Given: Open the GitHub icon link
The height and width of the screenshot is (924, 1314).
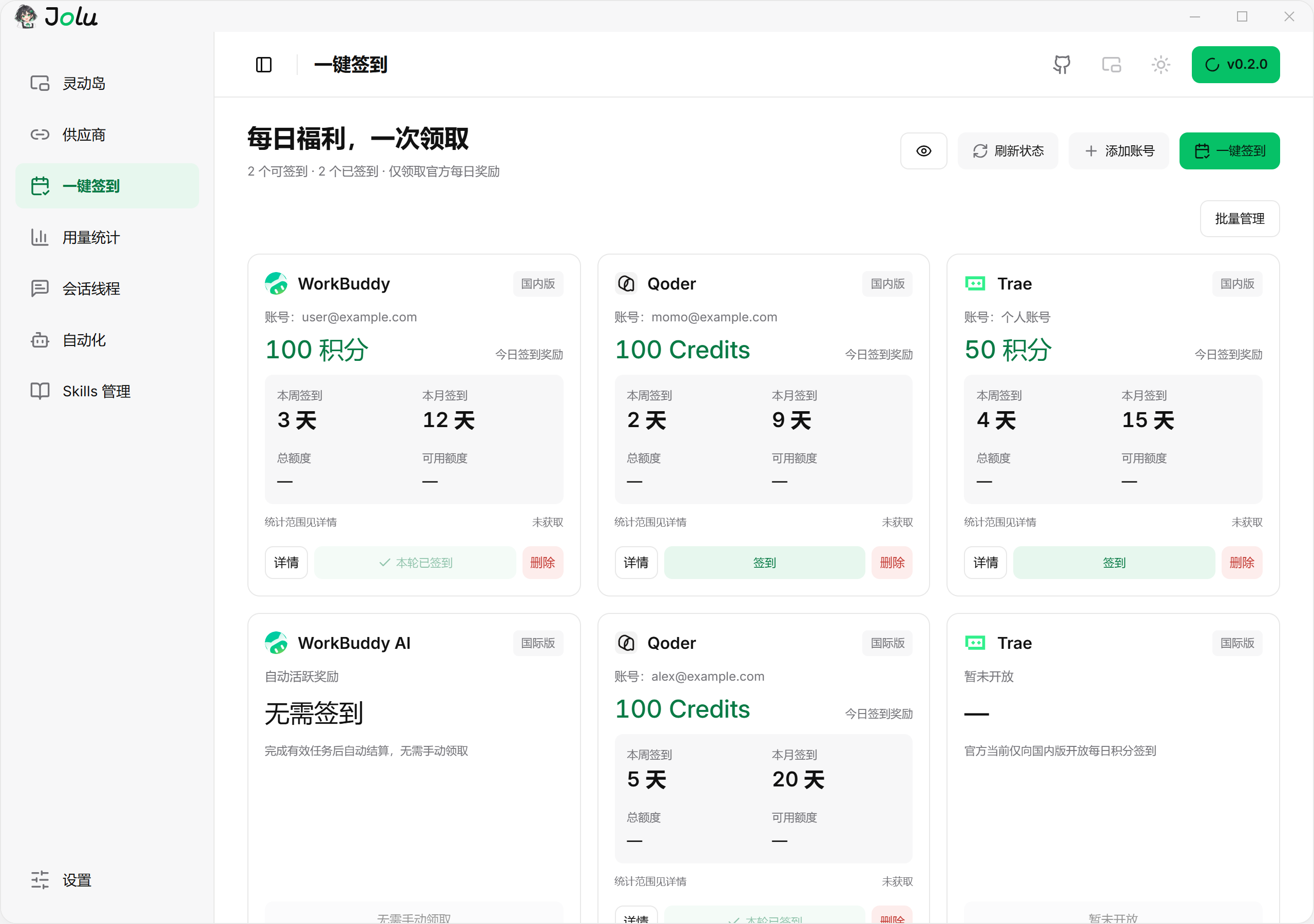Looking at the screenshot, I should (x=1061, y=65).
